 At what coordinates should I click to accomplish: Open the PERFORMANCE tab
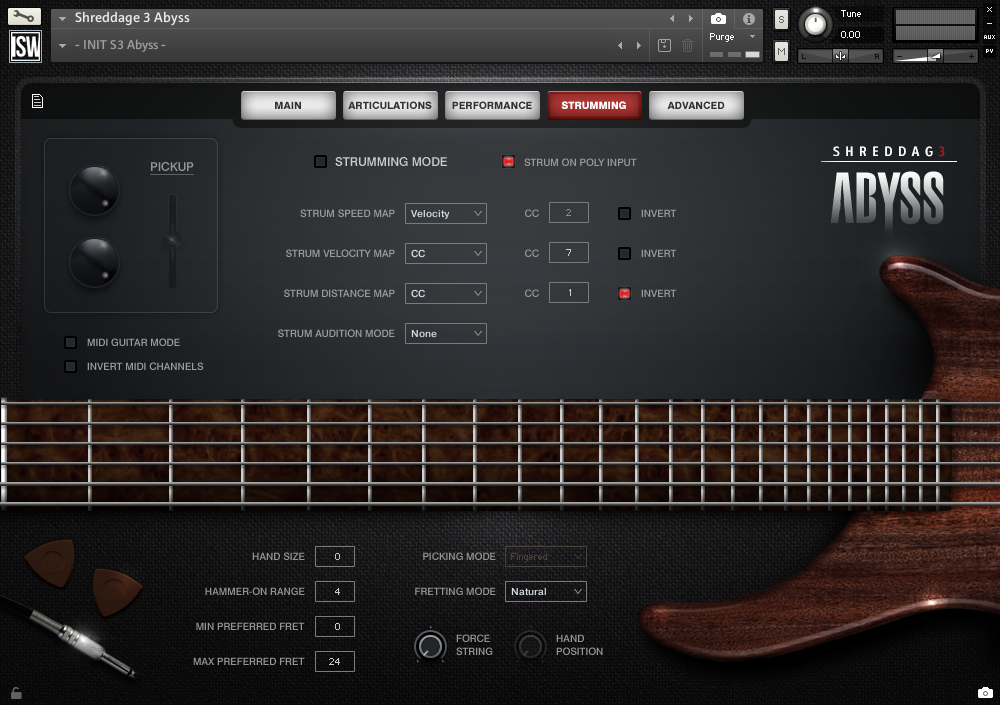coord(492,105)
